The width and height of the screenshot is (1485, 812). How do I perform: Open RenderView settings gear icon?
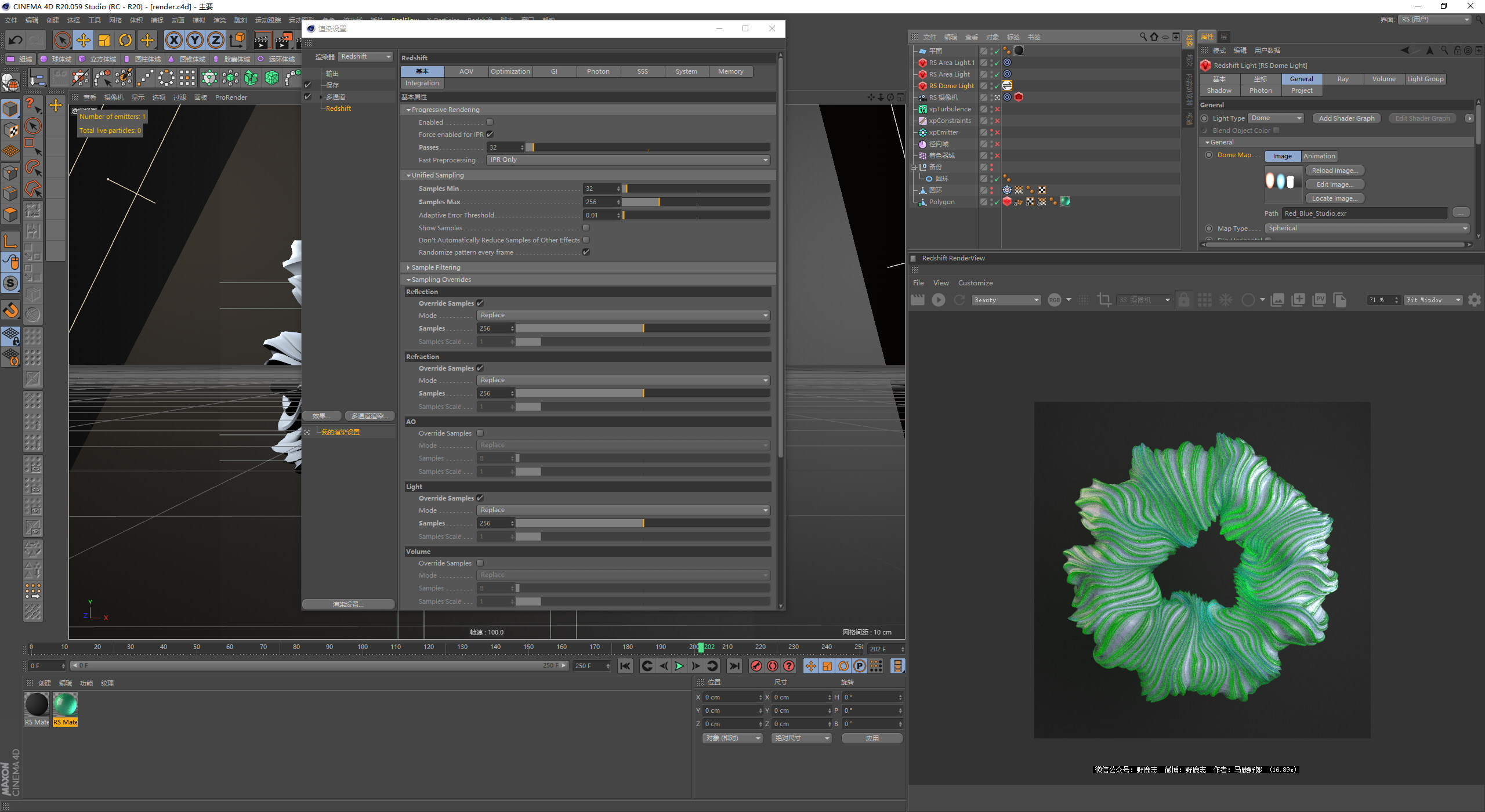click(x=1474, y=300)
